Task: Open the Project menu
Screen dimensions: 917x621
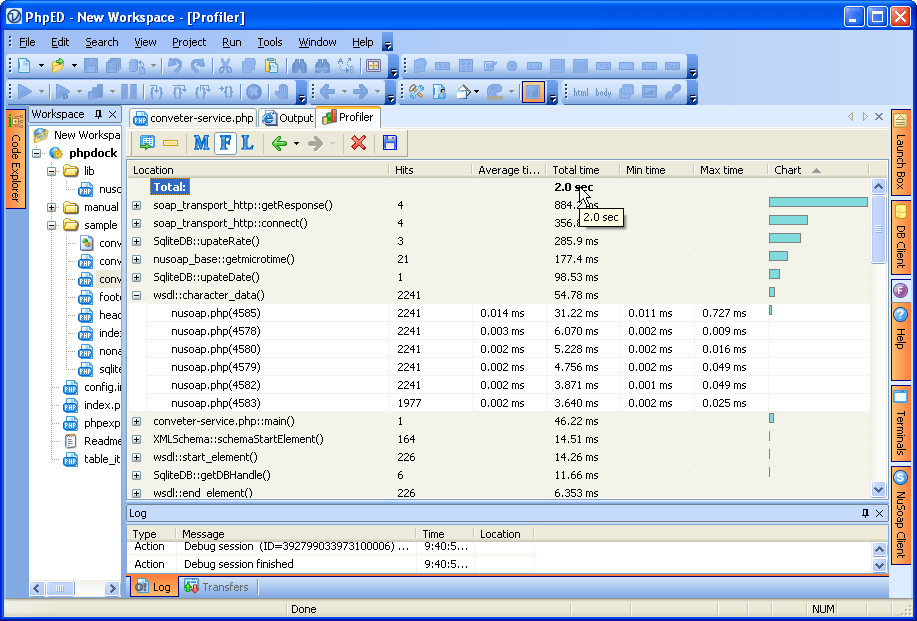Action: click(x=189, y=42)
